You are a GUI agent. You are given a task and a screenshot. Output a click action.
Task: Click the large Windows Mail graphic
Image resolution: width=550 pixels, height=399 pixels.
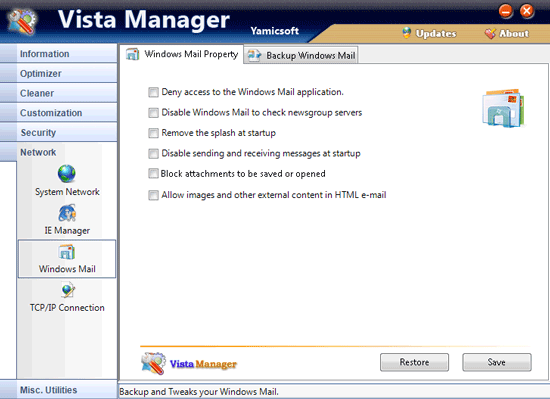[x=503, y=108]
